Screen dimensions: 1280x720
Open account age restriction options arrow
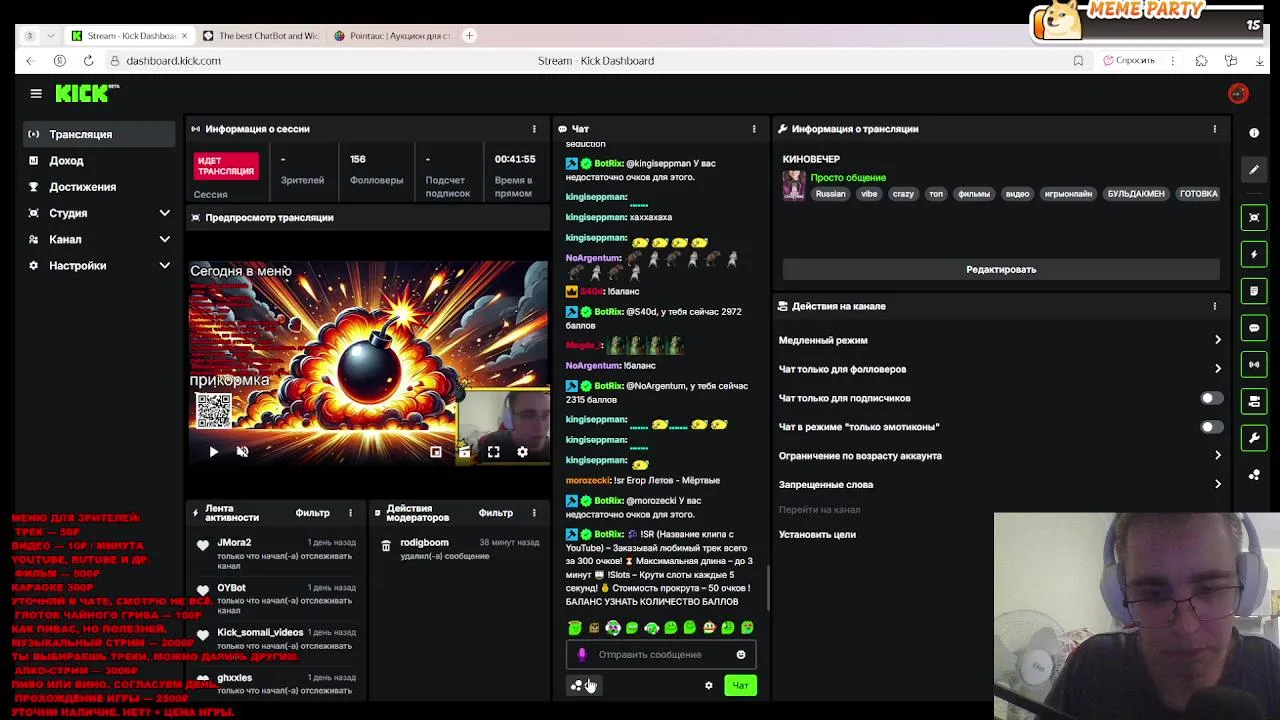coord(1217,456)
